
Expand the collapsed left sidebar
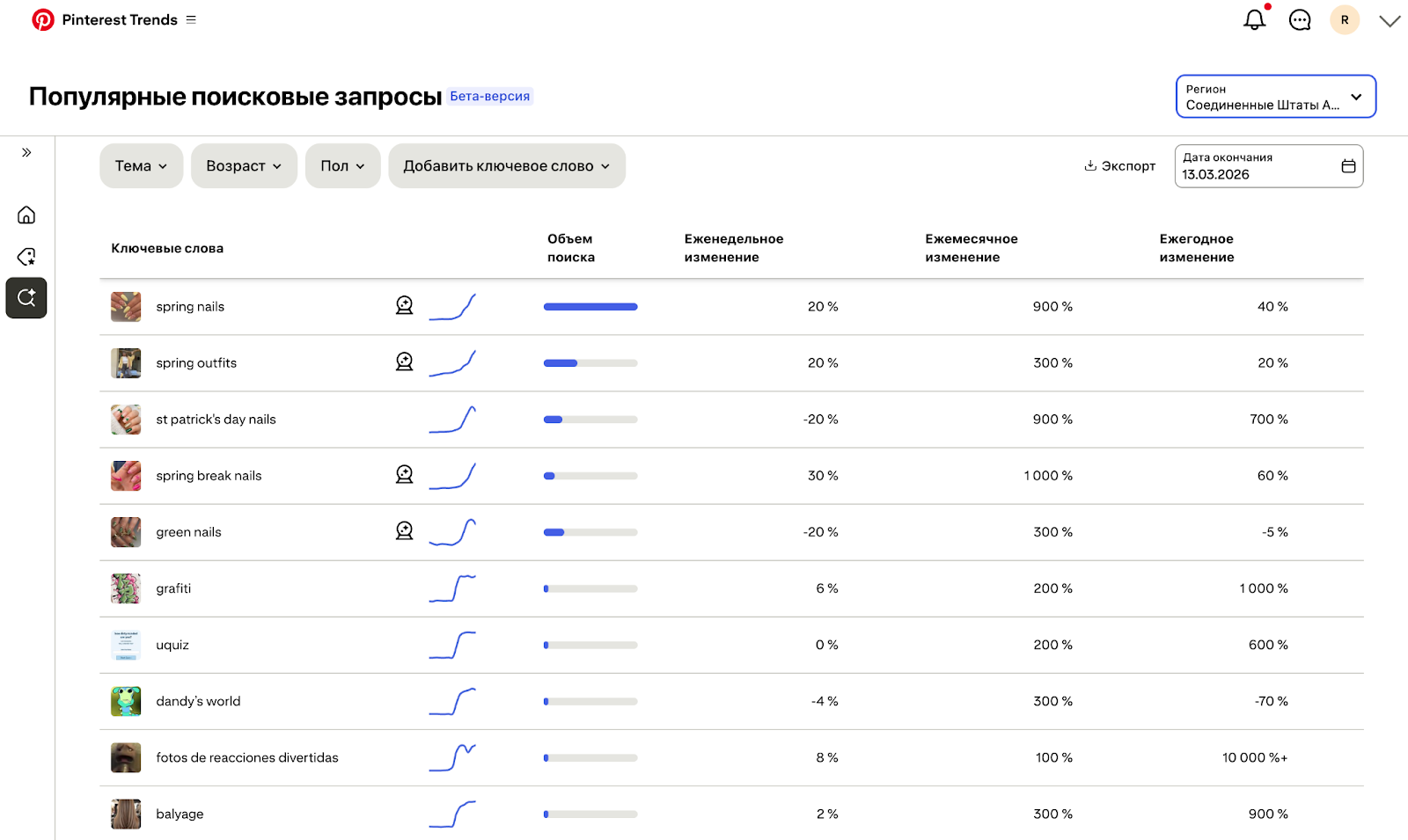(26, 152)
